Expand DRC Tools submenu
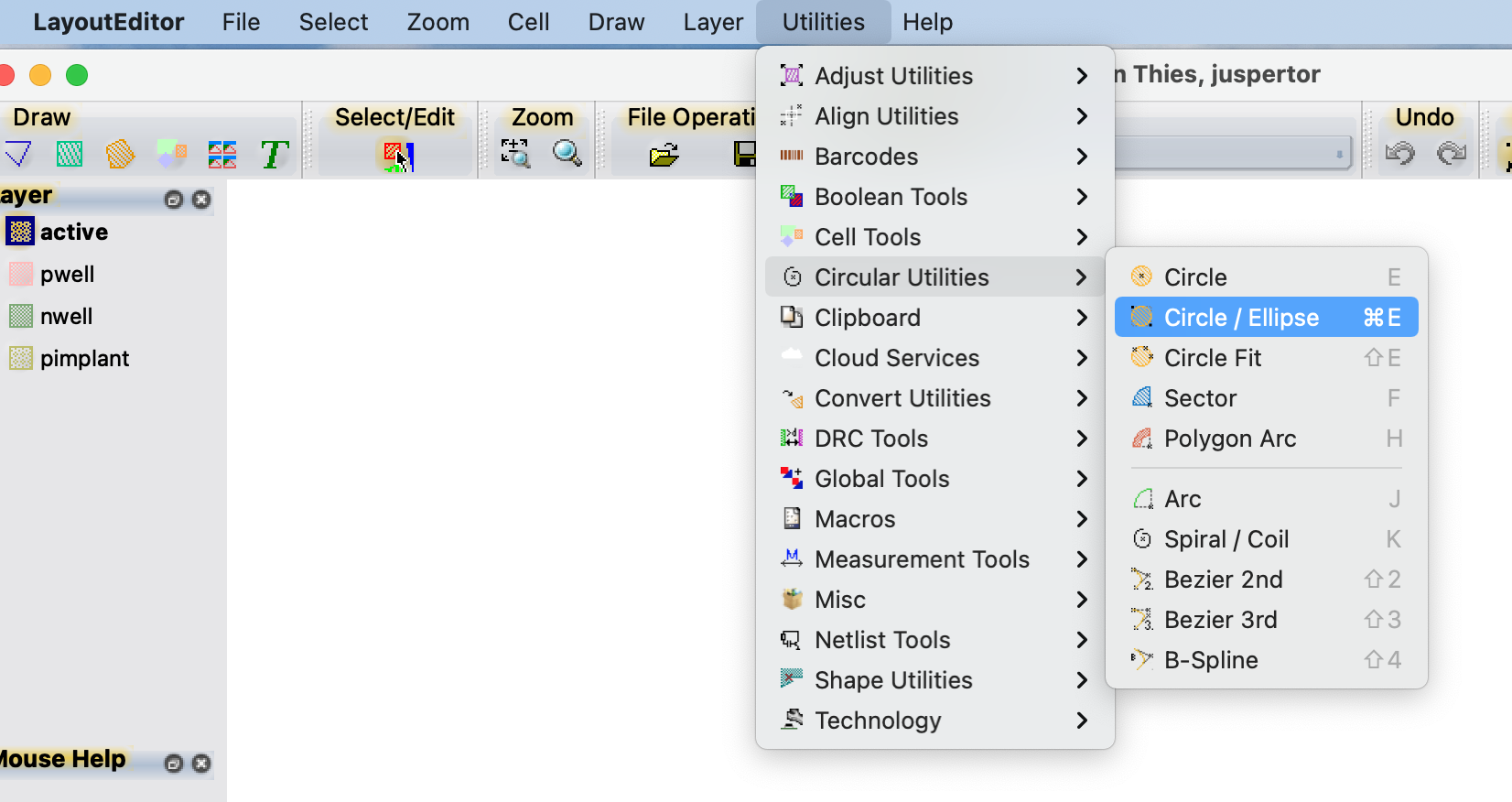The image size is (1512, 802). pos(935,439)
